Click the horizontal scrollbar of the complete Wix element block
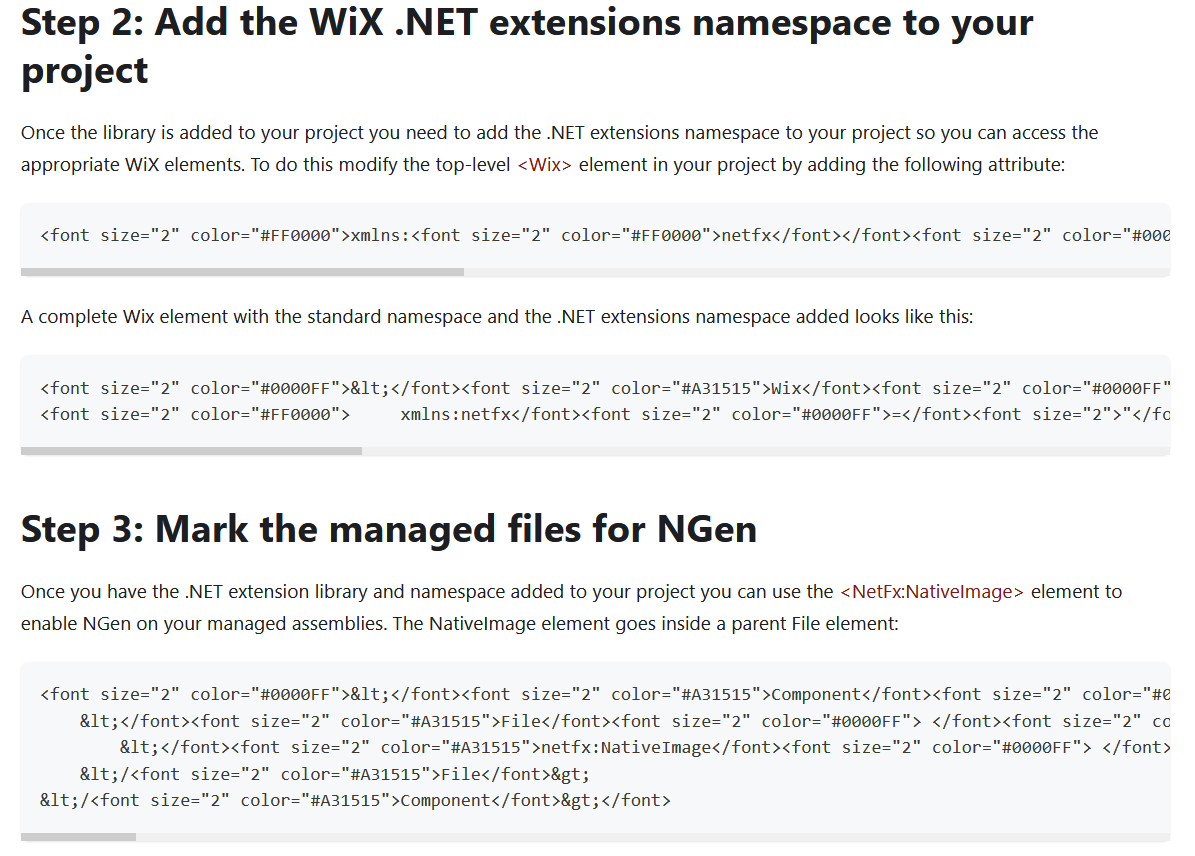The width and height of the screenshot is (1195, 856). pyautogui.click(x=191, y=451)
